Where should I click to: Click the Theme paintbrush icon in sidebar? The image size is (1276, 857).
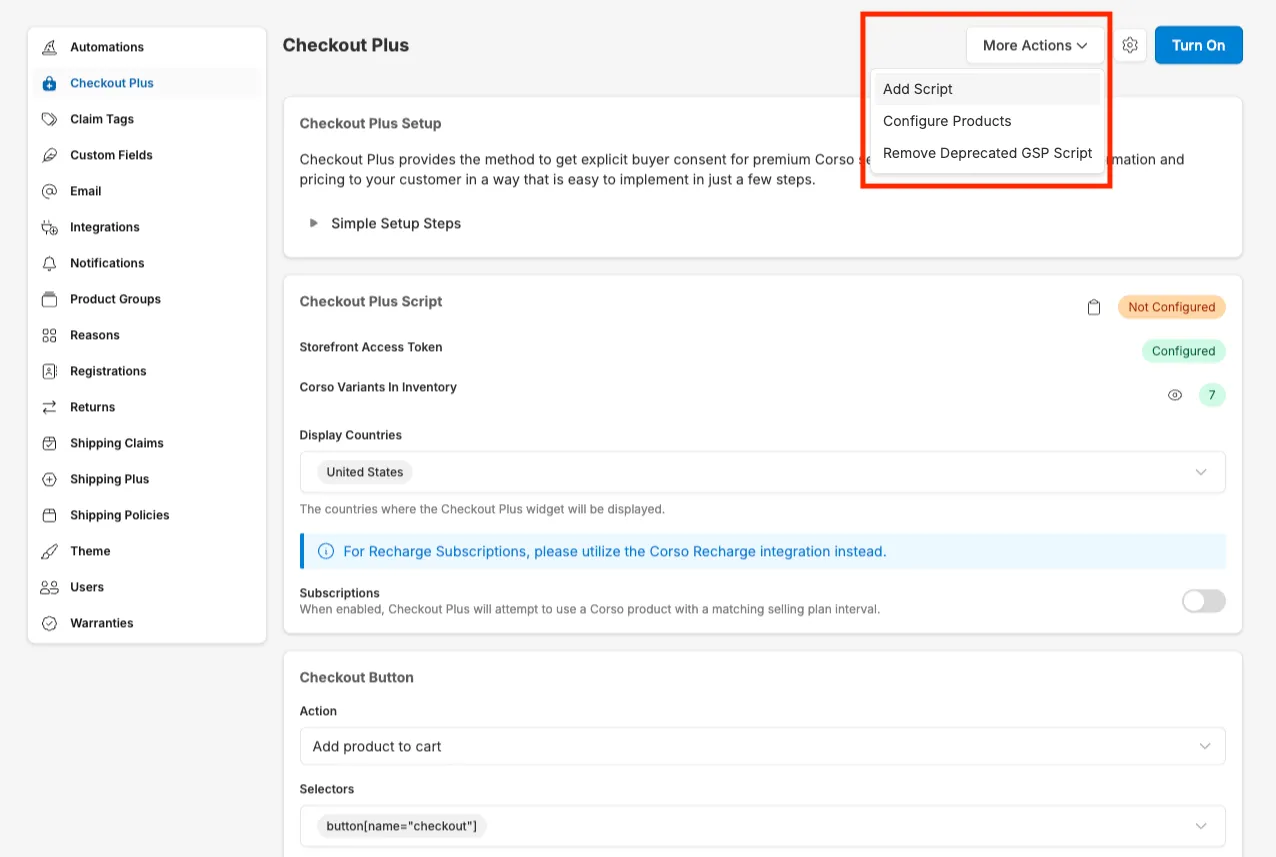pyautogui.click(x=49, y=551)
